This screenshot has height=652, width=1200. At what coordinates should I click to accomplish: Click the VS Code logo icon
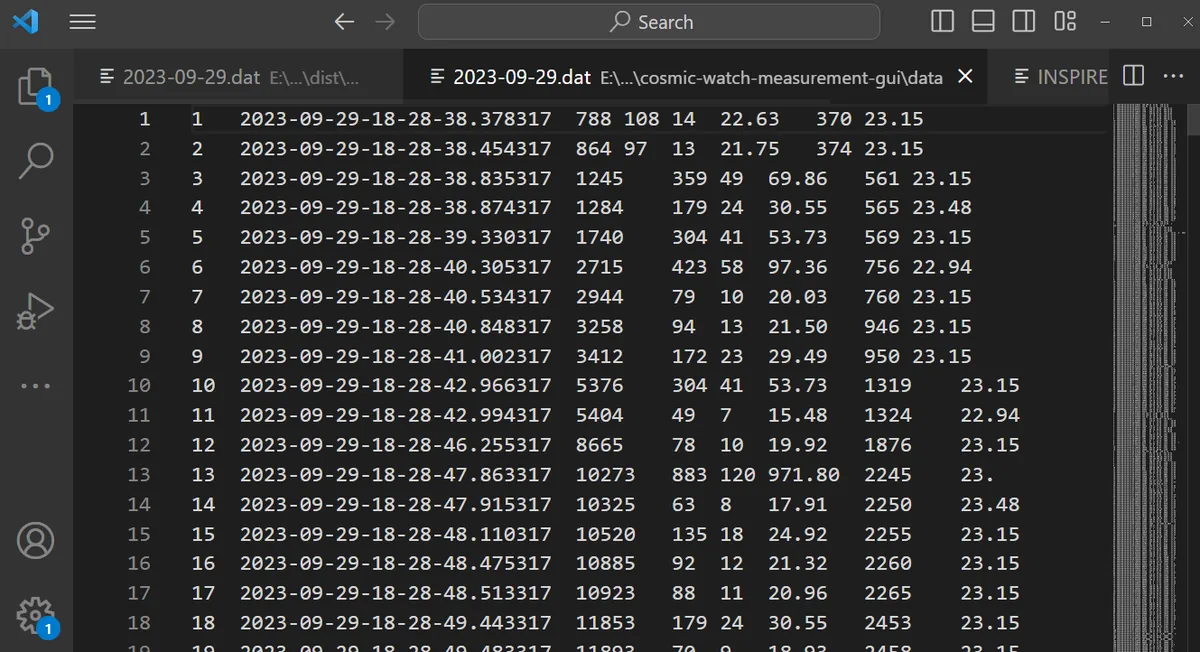pyautogui.click(x=25, y=21)
